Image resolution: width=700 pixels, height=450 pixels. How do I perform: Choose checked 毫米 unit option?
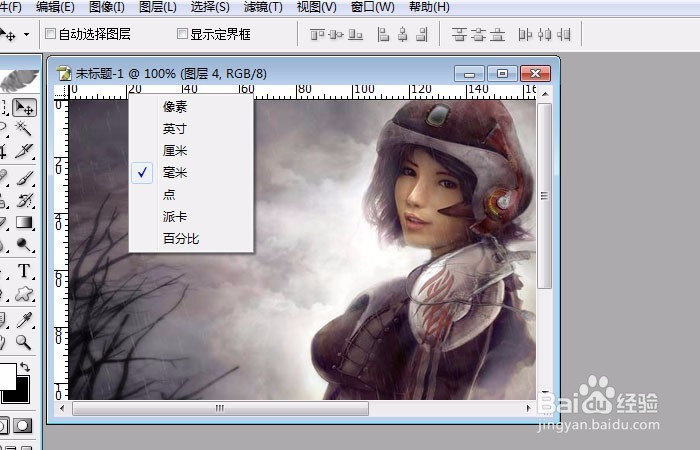(x=191, y=172)
